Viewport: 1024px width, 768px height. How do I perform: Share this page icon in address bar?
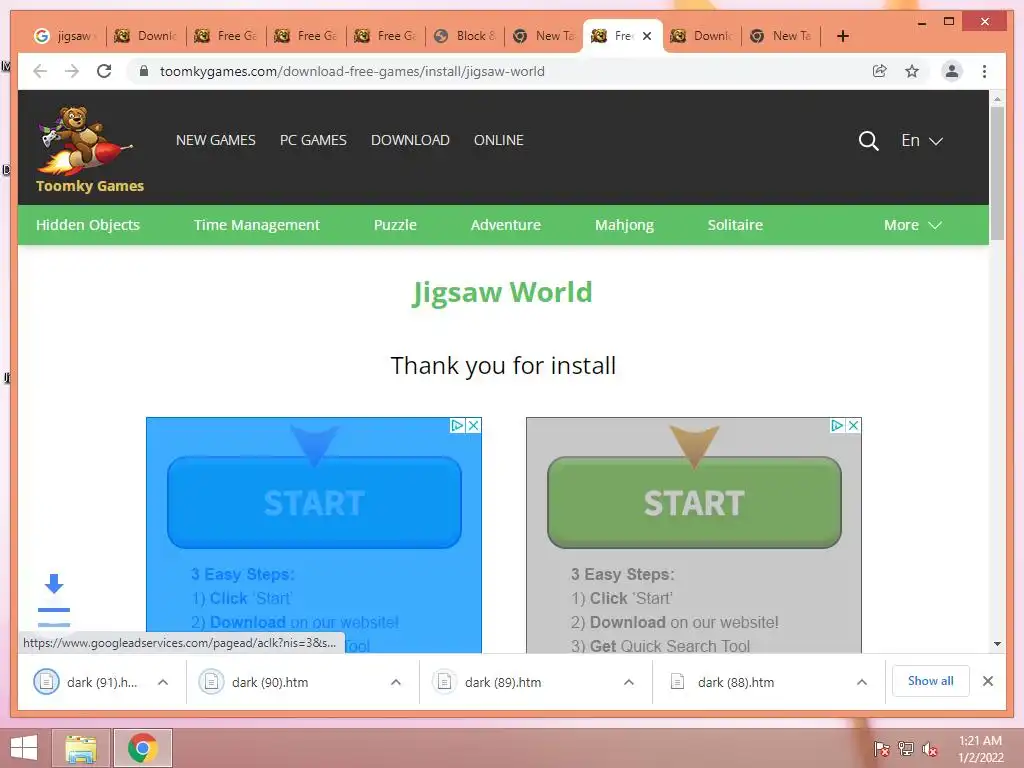(880, 71)
